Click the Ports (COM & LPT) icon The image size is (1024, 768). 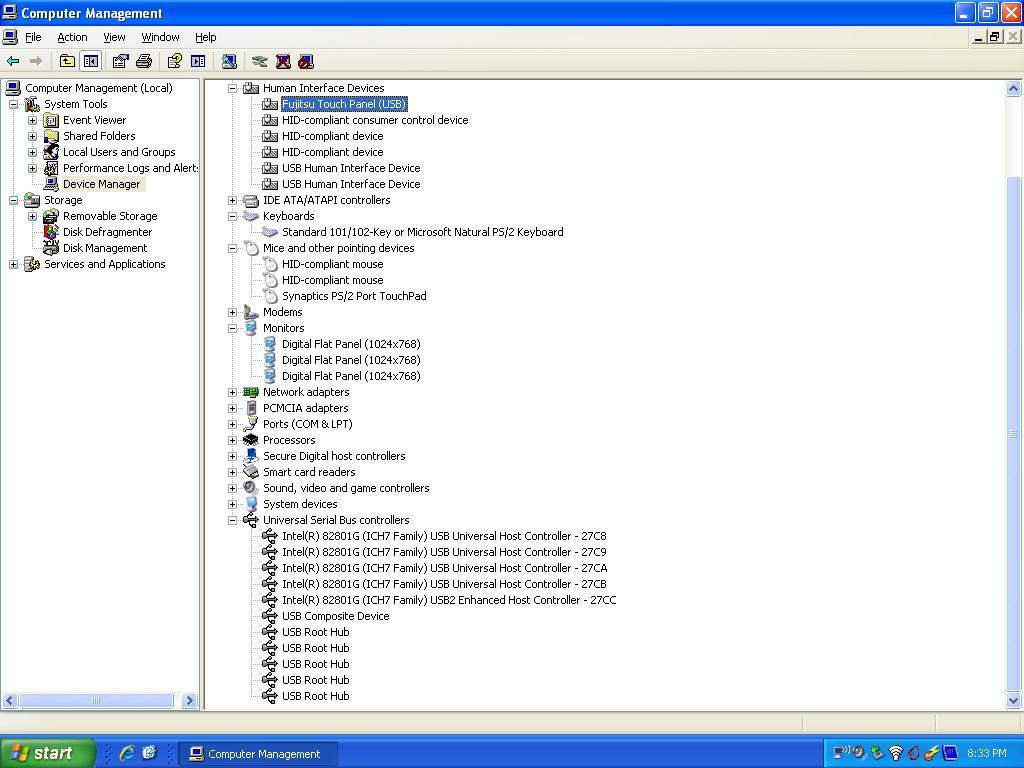(x=251, y=424)
